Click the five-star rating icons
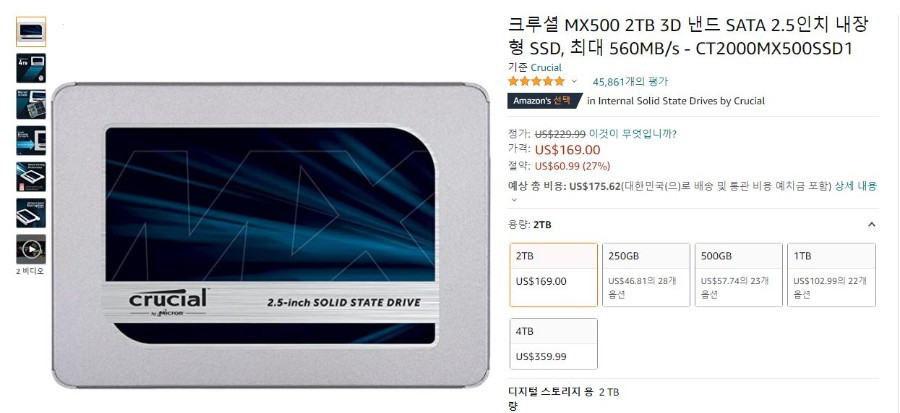 pos(536,81)
